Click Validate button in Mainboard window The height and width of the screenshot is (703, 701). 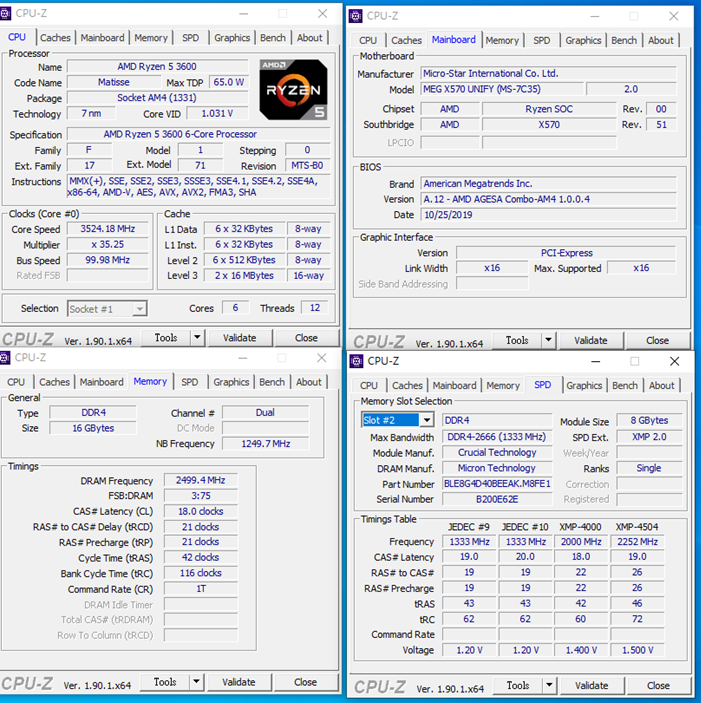pos(591,340)
